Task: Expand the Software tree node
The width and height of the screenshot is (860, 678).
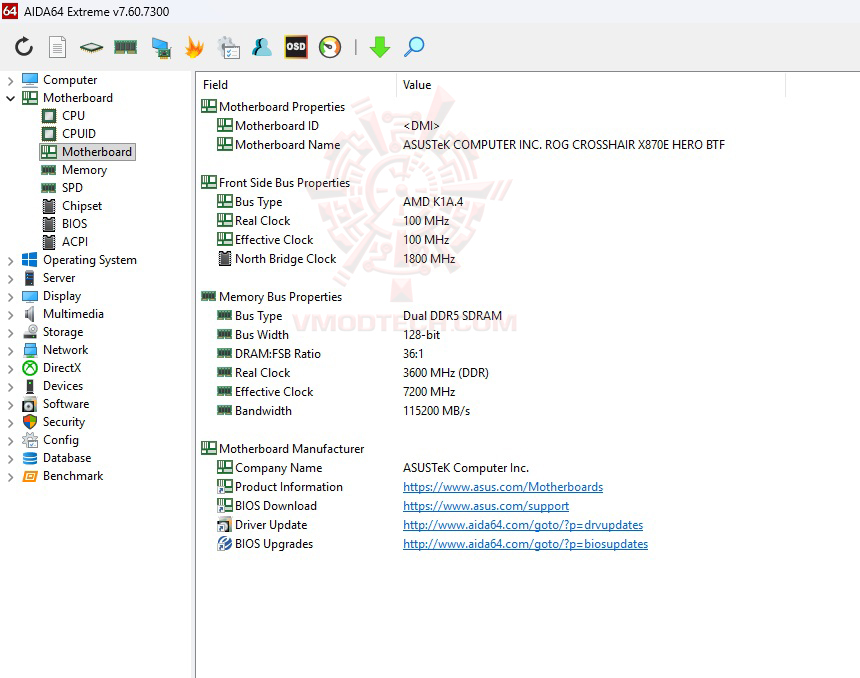Action: pos(10,405)
